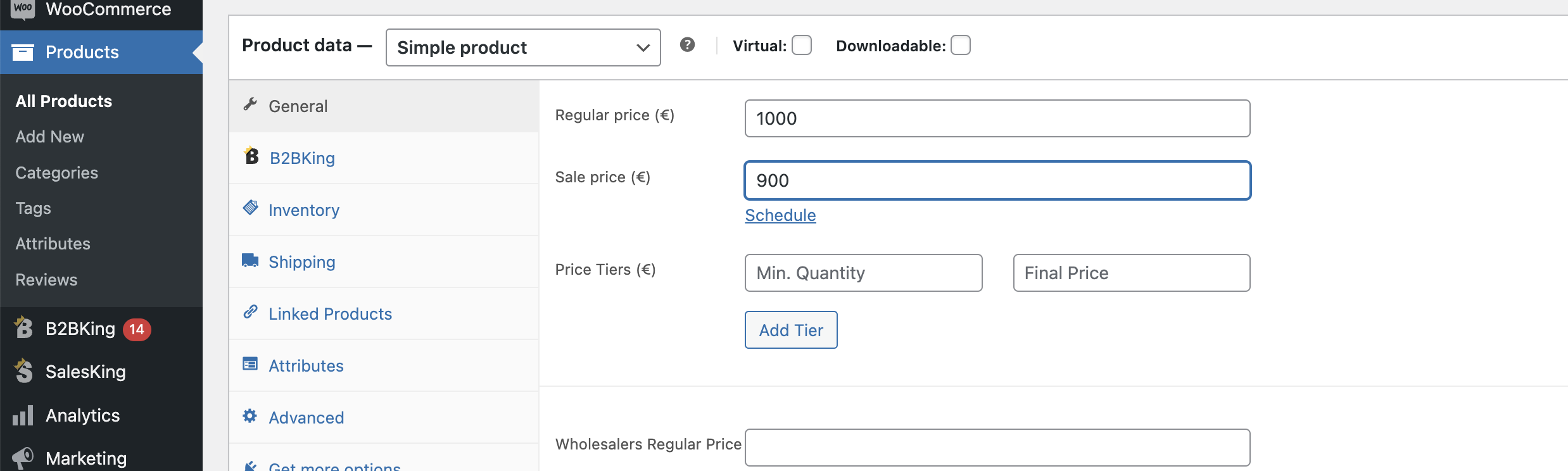Focus the Wholesalers Regular Price field
The height and width of the screenshot is (471, 1568).
point(997,448)
